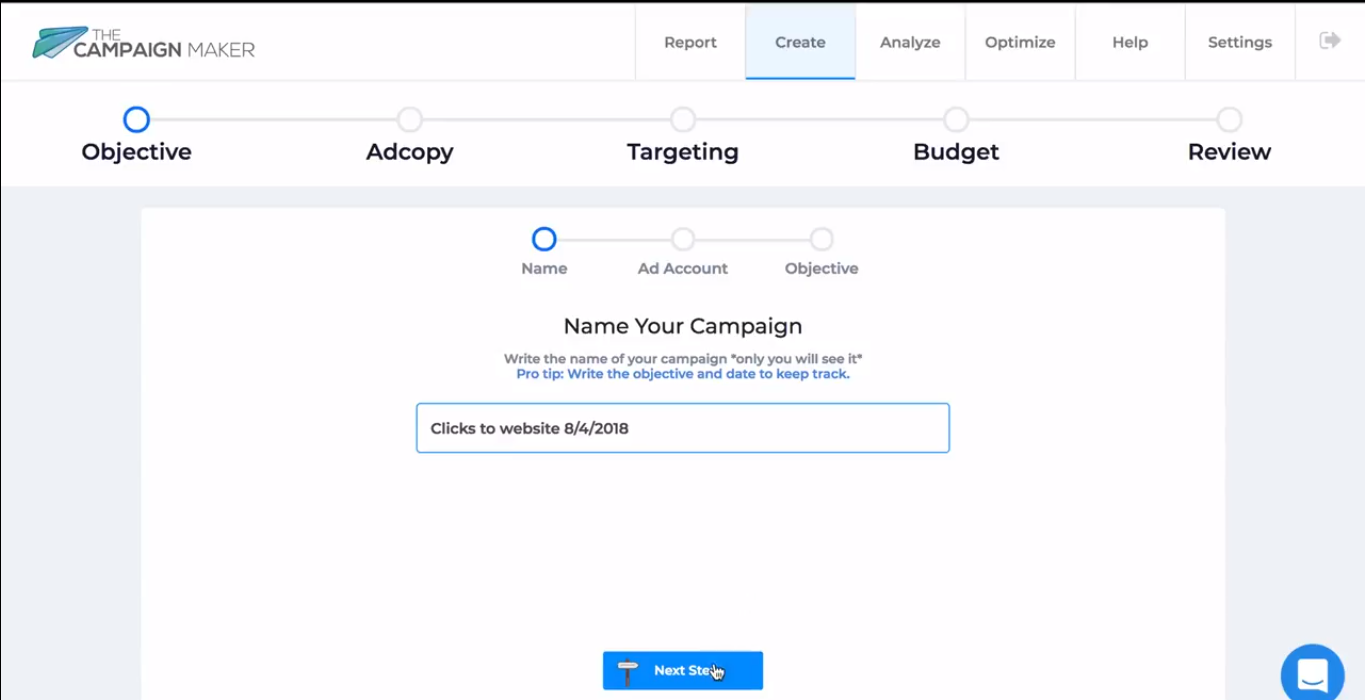Image resolution: width=1365 pixels, height=700 pixels.
Task: Click the Name sub-step circle
Action: coord(543,239)
